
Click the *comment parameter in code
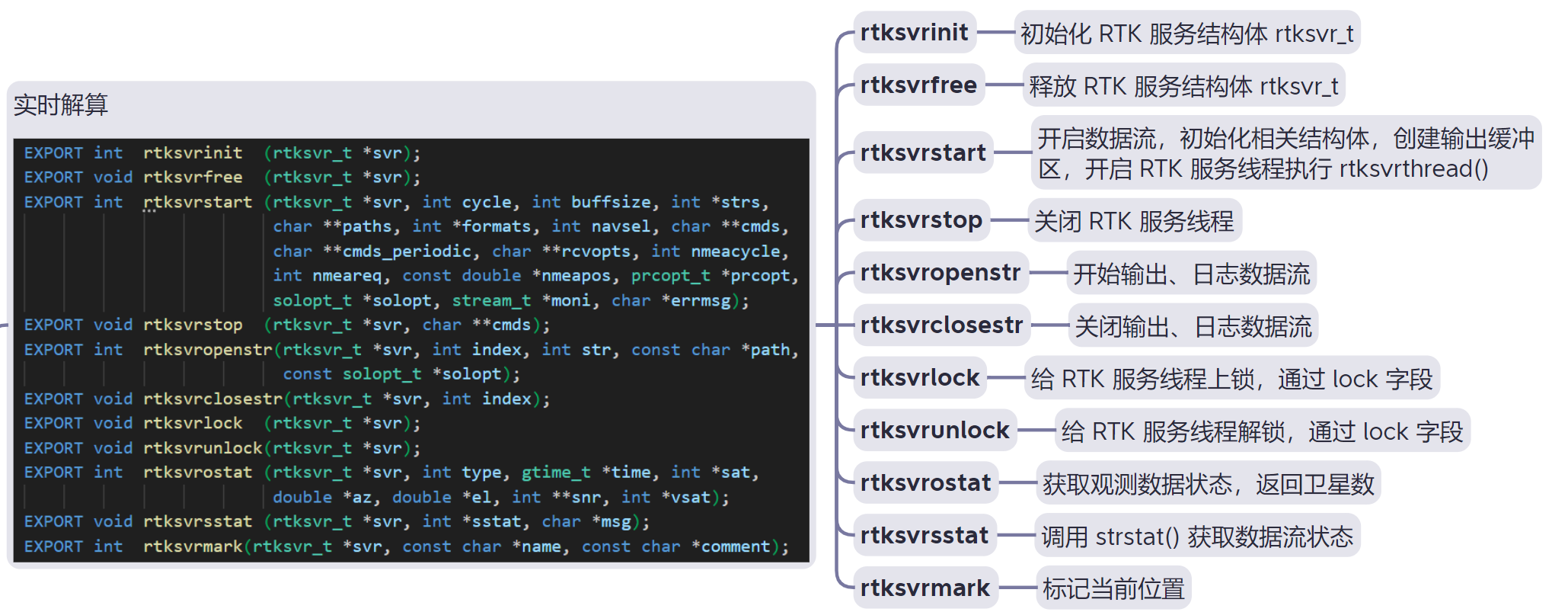pyautogui.click(x=730, y=546)
